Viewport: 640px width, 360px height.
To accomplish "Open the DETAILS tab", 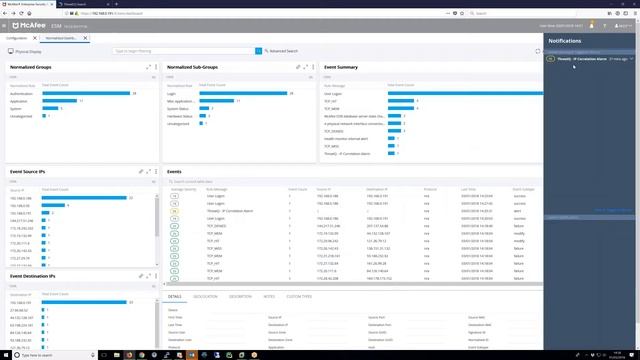I will tap(175, 297).
